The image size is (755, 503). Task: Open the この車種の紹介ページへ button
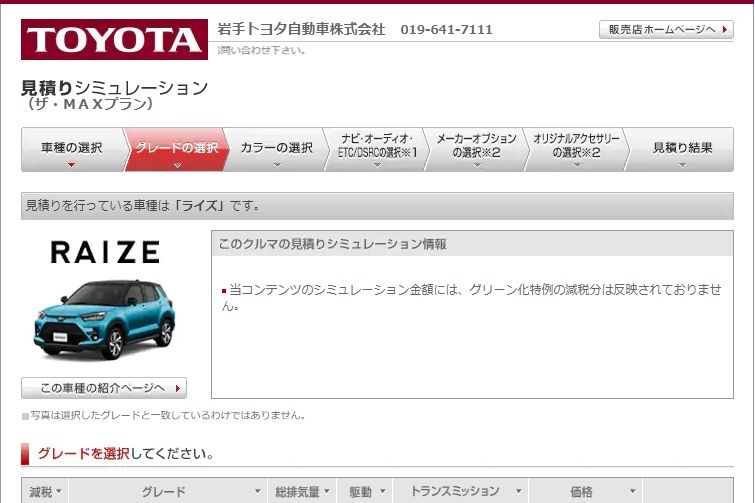point(104,388)
